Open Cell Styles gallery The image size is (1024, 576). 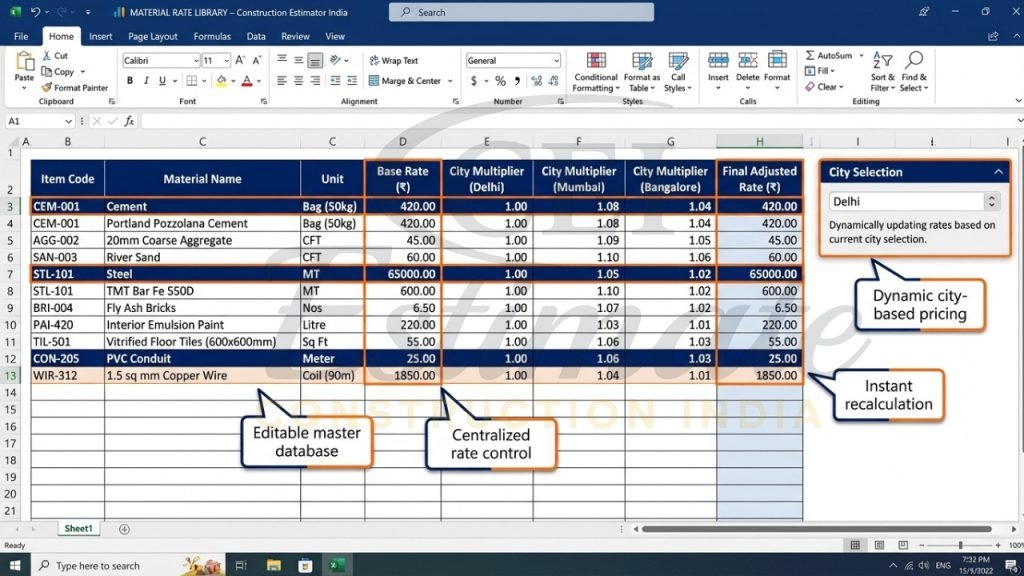click(x=678, y=72)
